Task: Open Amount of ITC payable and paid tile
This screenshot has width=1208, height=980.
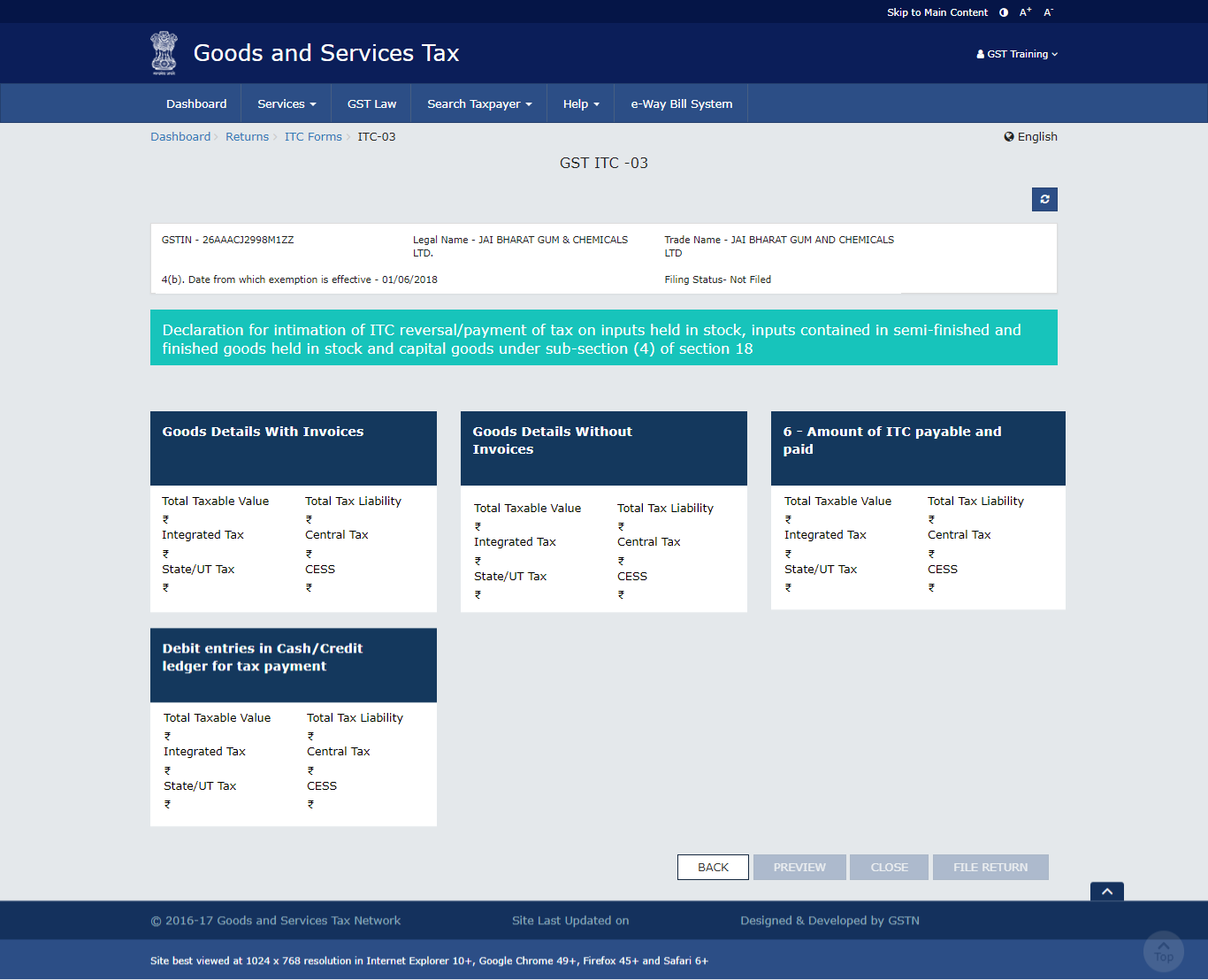Action: [918, 510]
